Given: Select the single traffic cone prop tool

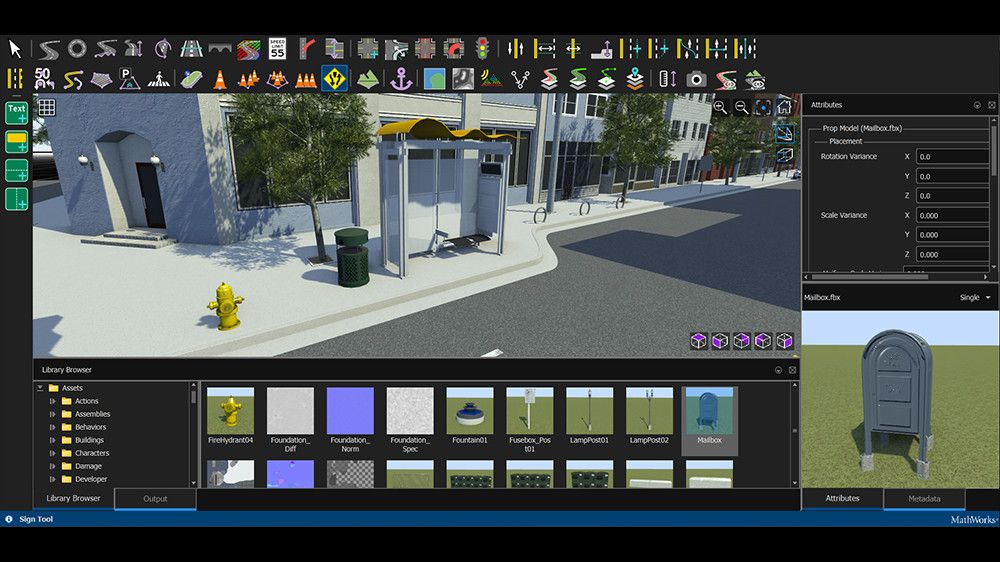Looking at the screenshot, I should coord(220,80).
